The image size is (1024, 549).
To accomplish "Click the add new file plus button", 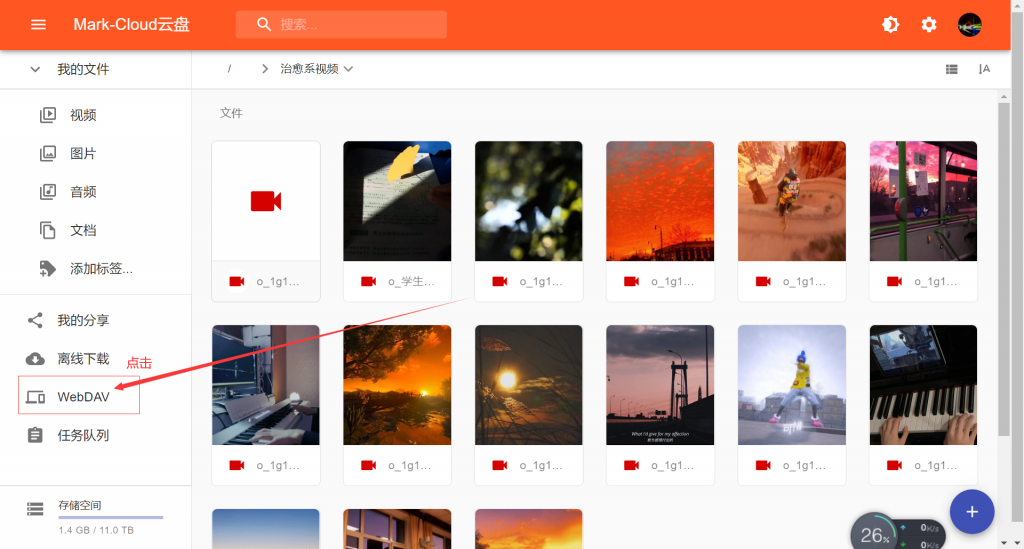I will 972,512.
